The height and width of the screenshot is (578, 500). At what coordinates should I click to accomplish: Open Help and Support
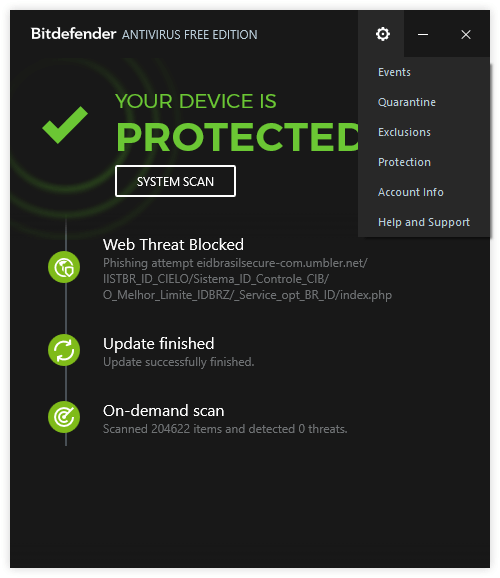424,222
